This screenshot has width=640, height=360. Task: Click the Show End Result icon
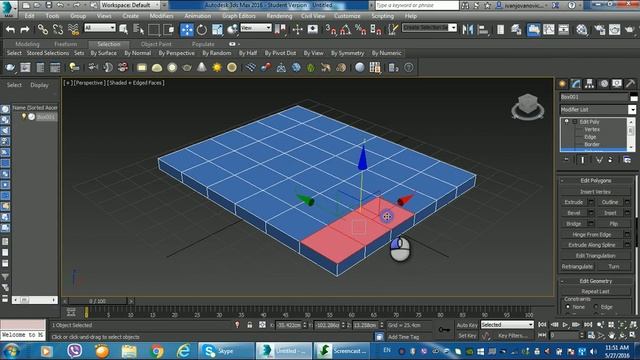coord(582,160)
